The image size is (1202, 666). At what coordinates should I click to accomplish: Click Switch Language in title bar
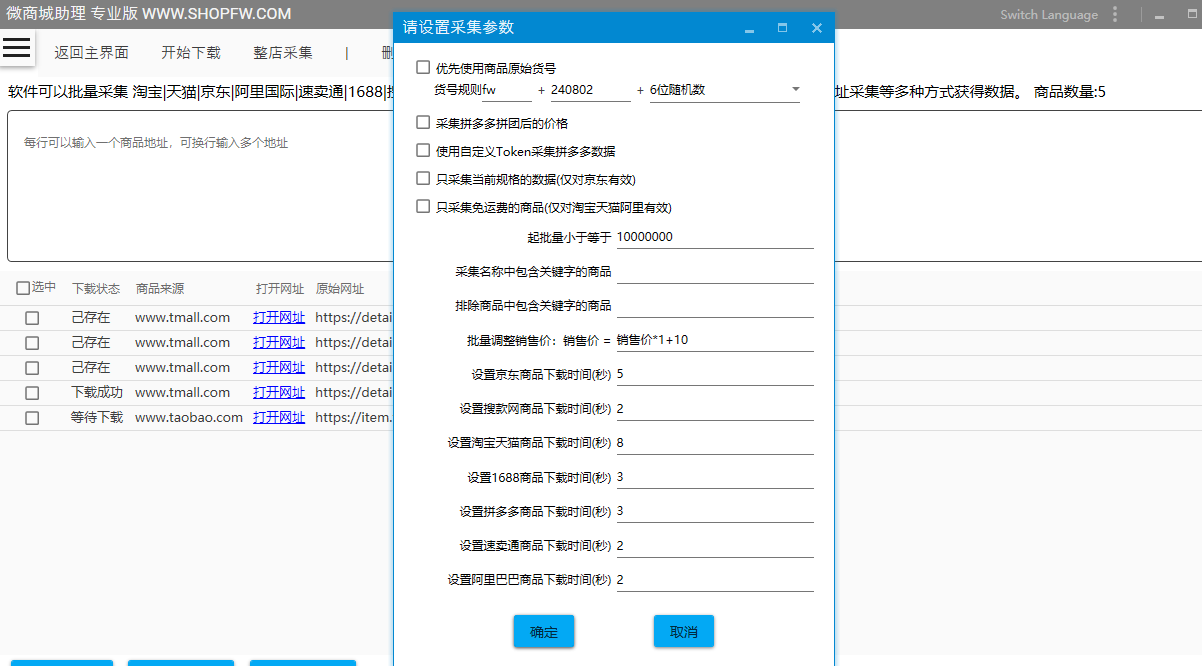(1048, 15)
